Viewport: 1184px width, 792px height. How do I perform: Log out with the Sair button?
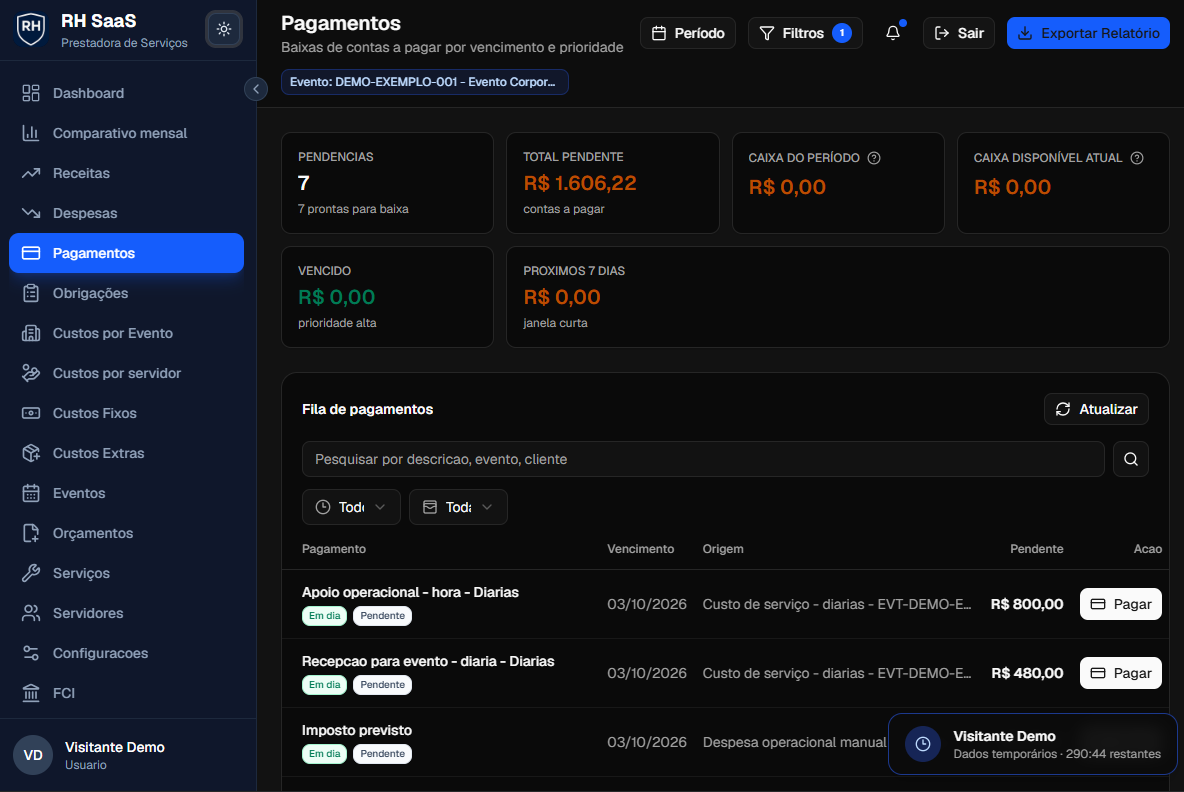tap(959, 33)
